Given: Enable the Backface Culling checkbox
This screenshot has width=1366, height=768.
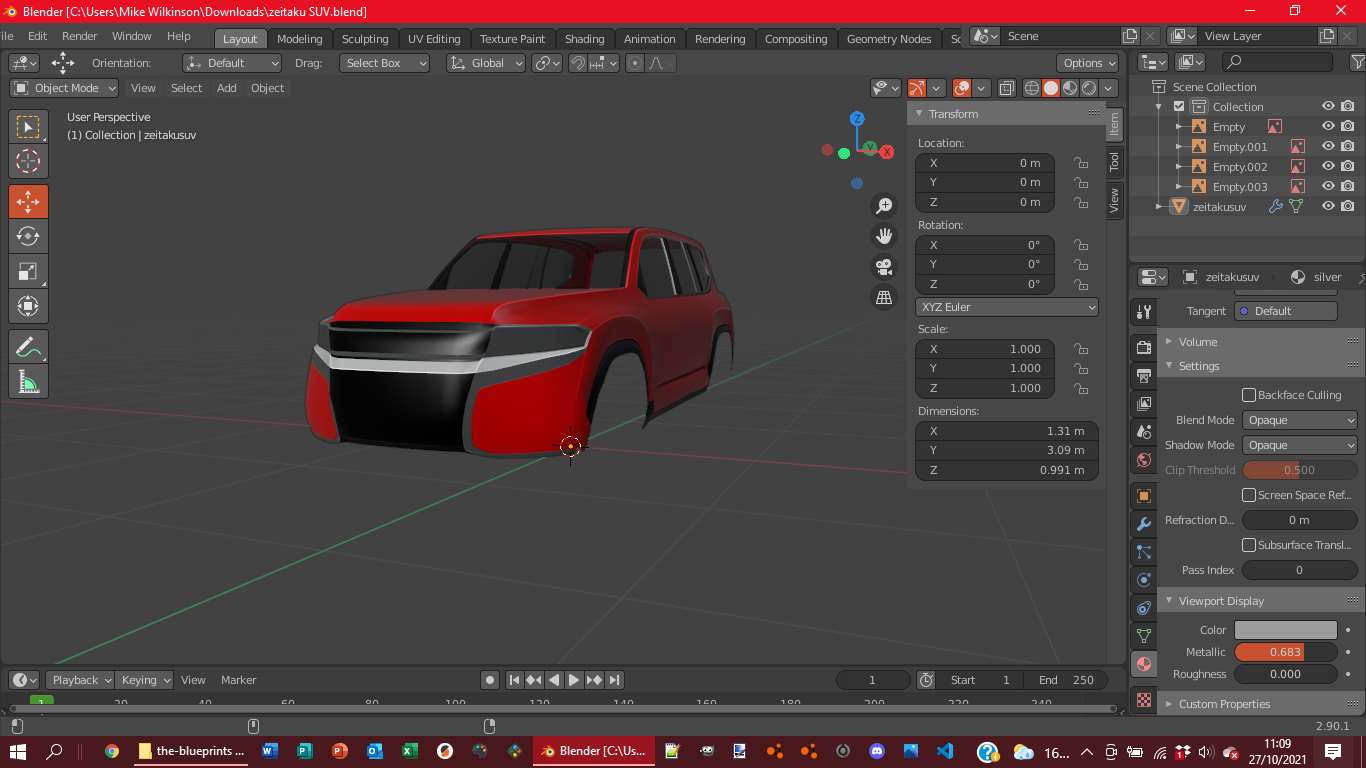Looking at the screenshot, I should point(1249,395).
